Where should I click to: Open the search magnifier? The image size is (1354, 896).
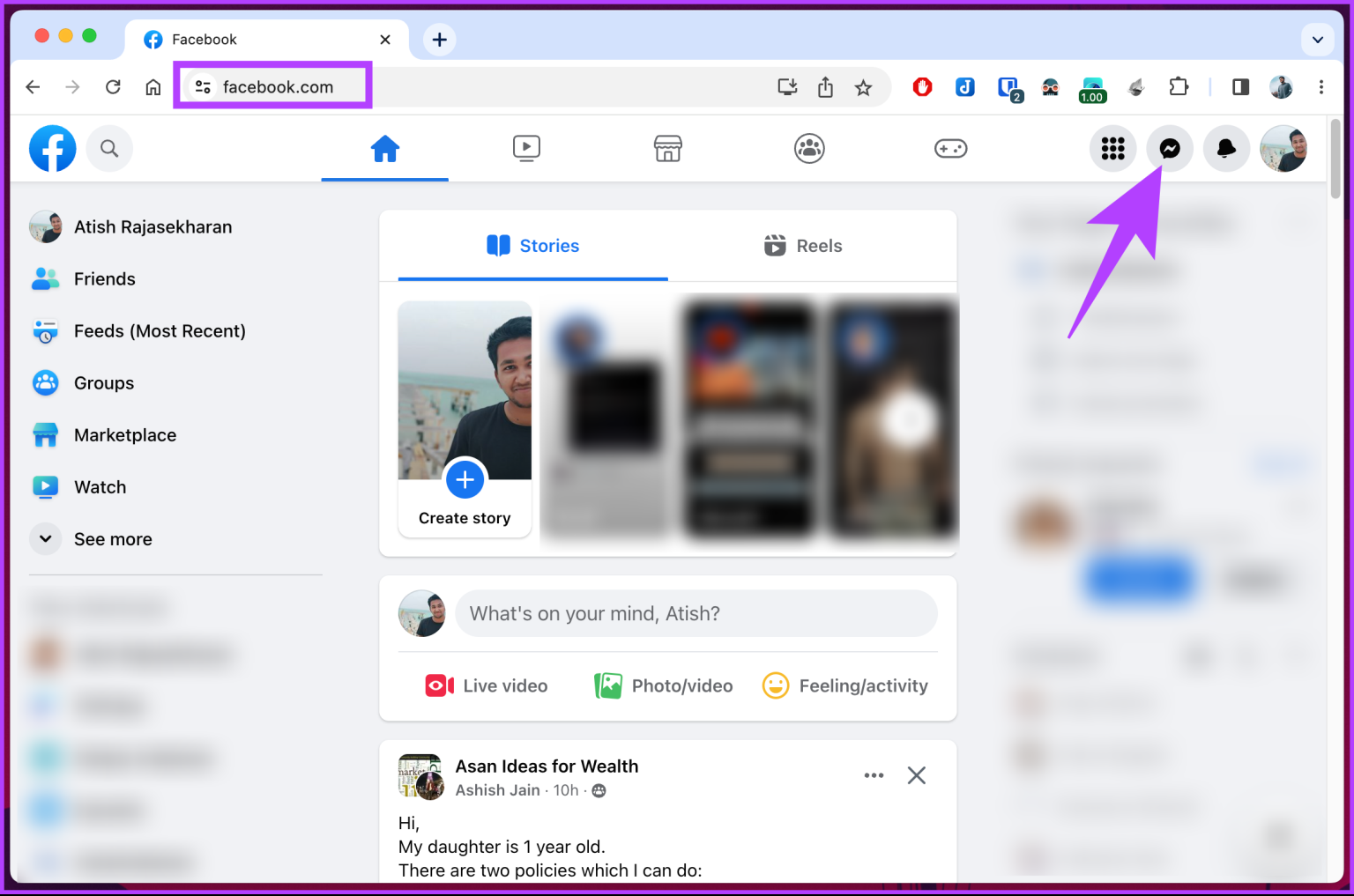pyautogui.click(x=109, y=148)
